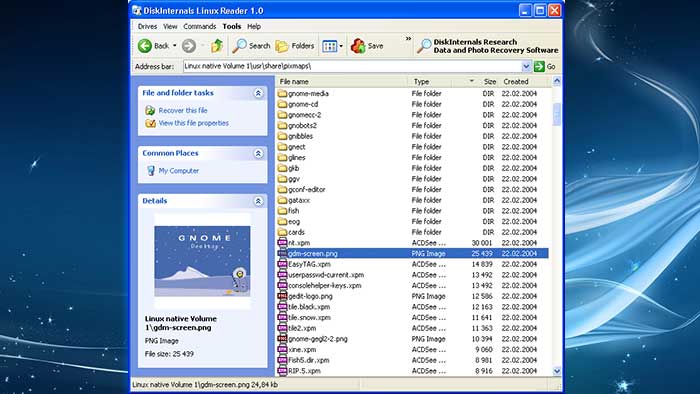The width and height of the screenshot is (700, 394).
Task: Click the View this file properties icon
Action: click(150, 123)
